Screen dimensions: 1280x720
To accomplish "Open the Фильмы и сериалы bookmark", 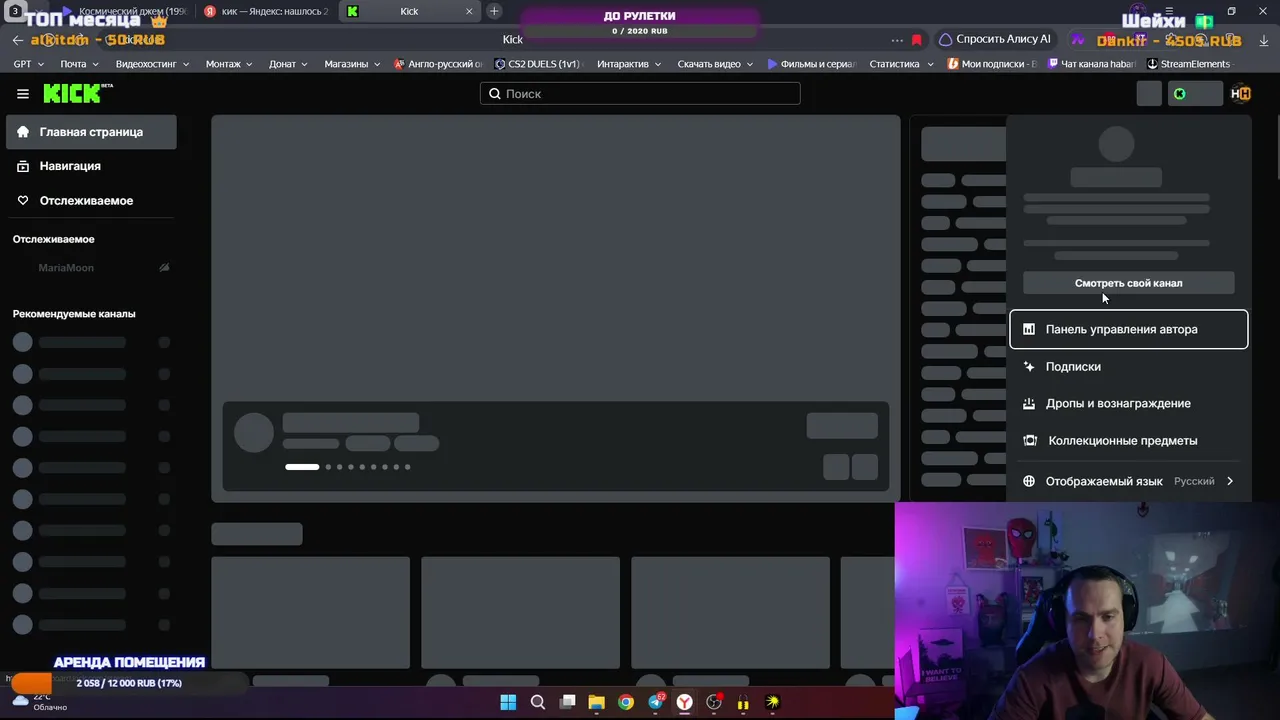I will 812,64.
